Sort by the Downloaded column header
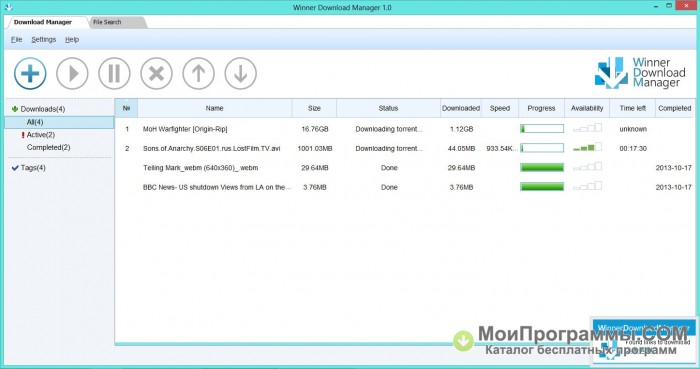 tap(461, 108)
